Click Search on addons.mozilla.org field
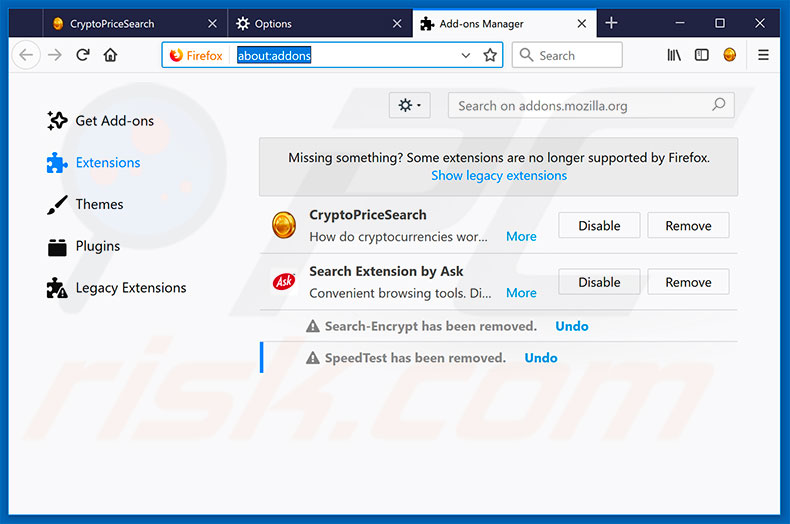 click(591, 105)
